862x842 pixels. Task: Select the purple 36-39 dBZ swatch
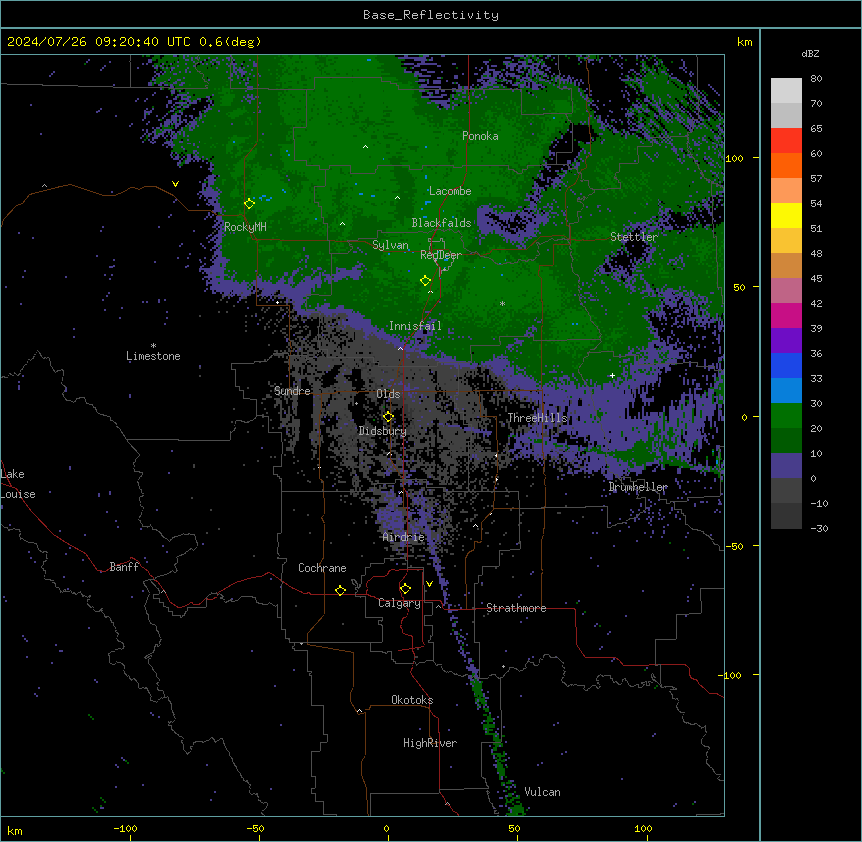tap(786, 340)
